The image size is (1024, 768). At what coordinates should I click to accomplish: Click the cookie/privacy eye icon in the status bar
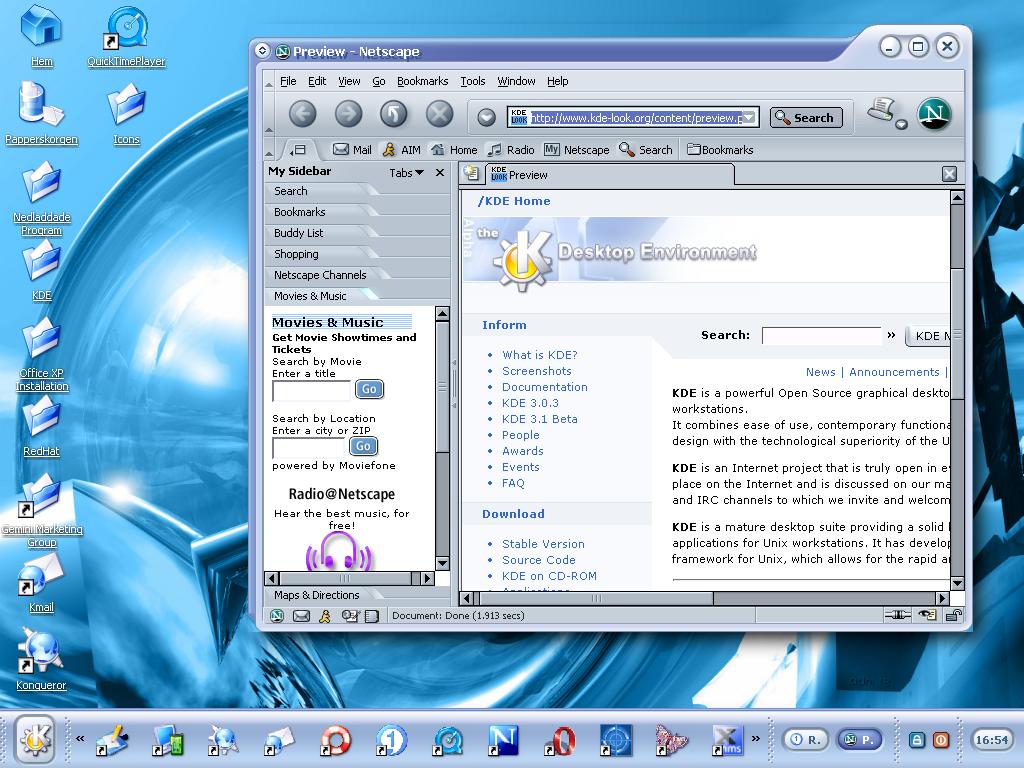(x=927, y=615)
